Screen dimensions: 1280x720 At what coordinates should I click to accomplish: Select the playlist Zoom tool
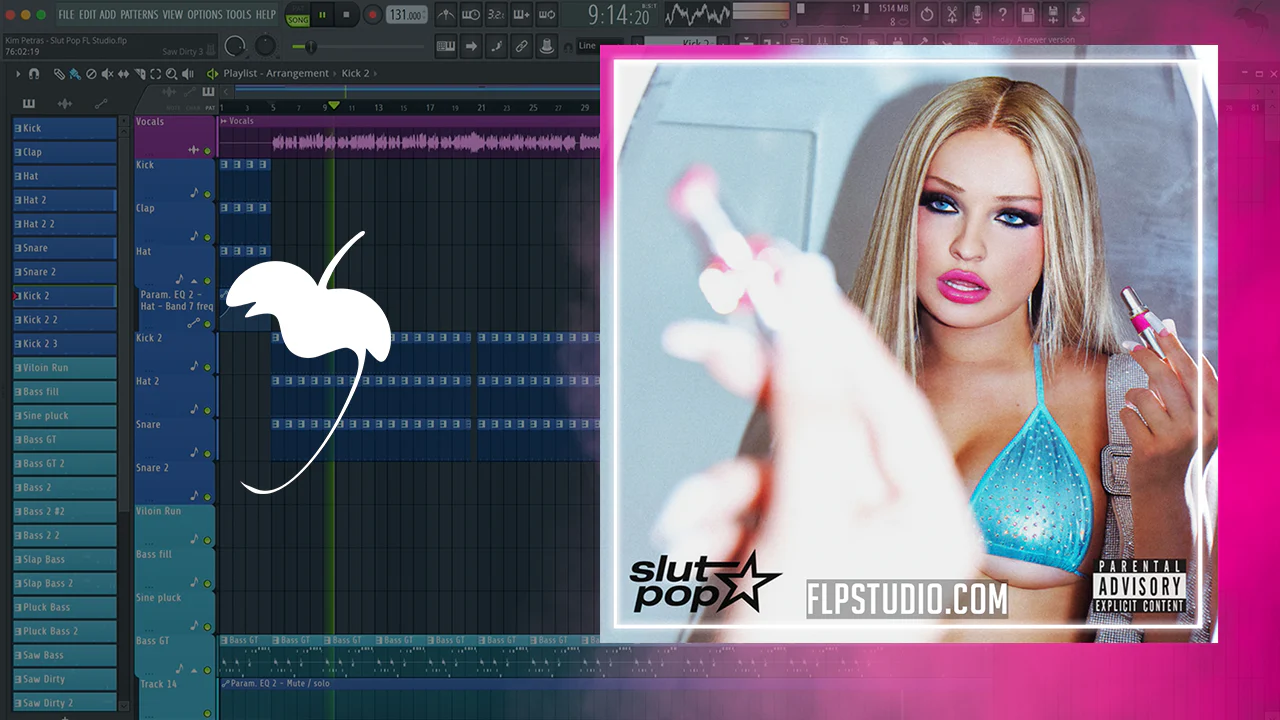click(171, 74)
